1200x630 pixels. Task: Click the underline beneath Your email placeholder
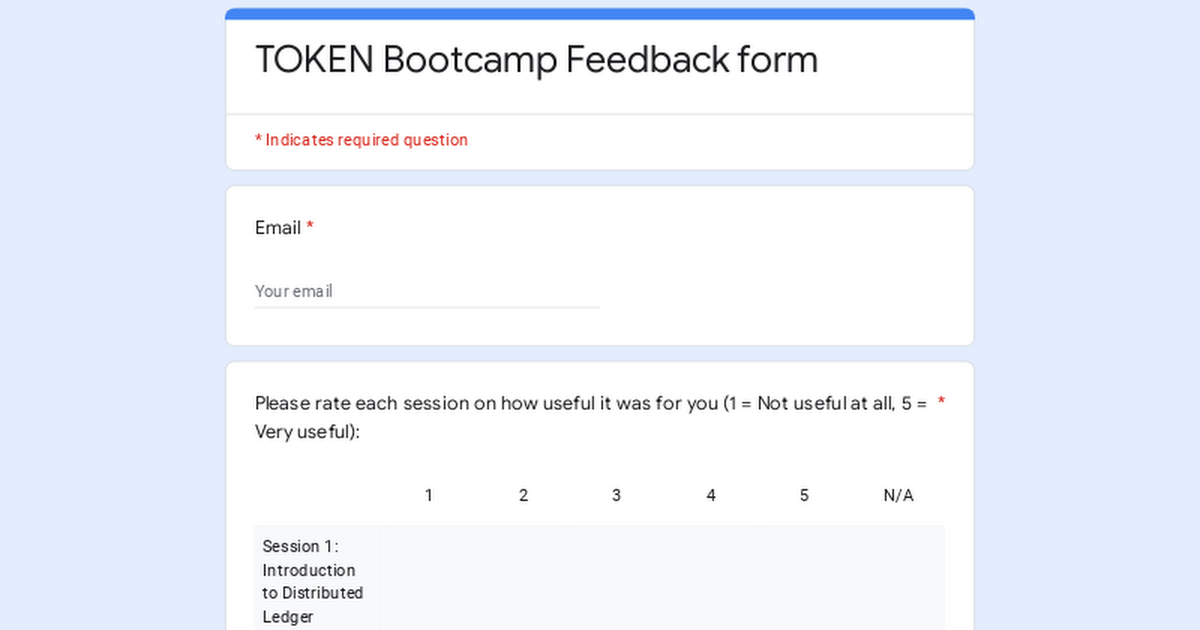click(x=427, y=307)
